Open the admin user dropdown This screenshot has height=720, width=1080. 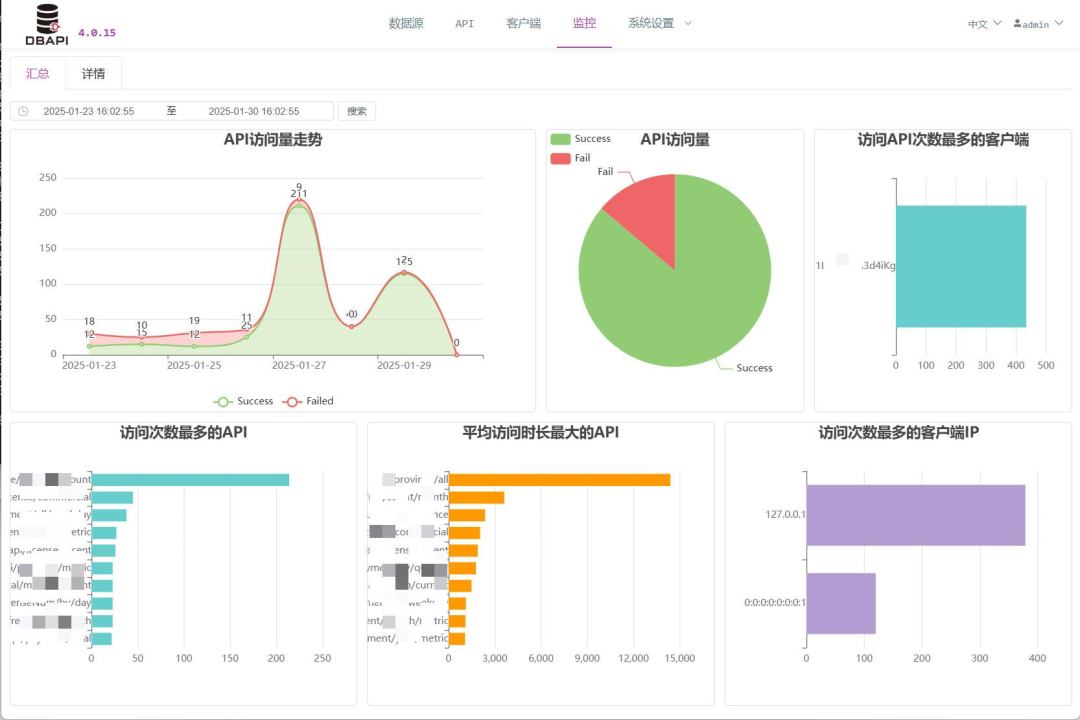click(x=1038, y=24)
